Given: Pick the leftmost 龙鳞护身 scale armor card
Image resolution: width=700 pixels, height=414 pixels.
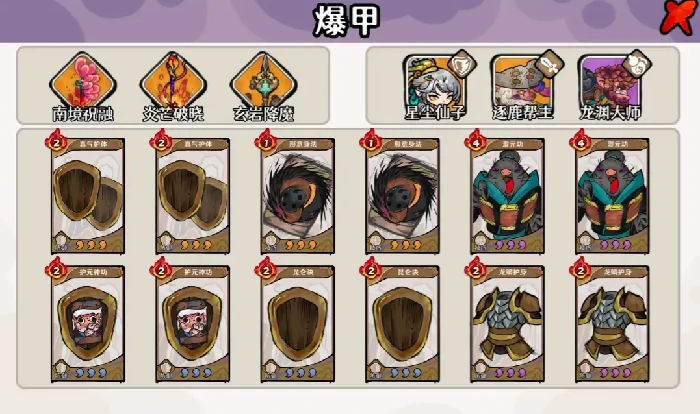Looking at the screenshot, I should click(508, 324).
